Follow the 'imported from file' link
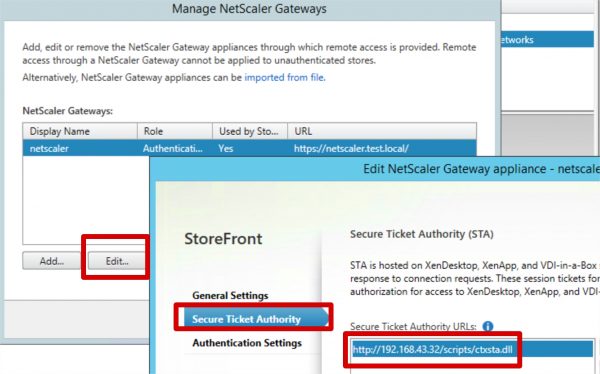 pyautogui.click(x=285, y=78)
